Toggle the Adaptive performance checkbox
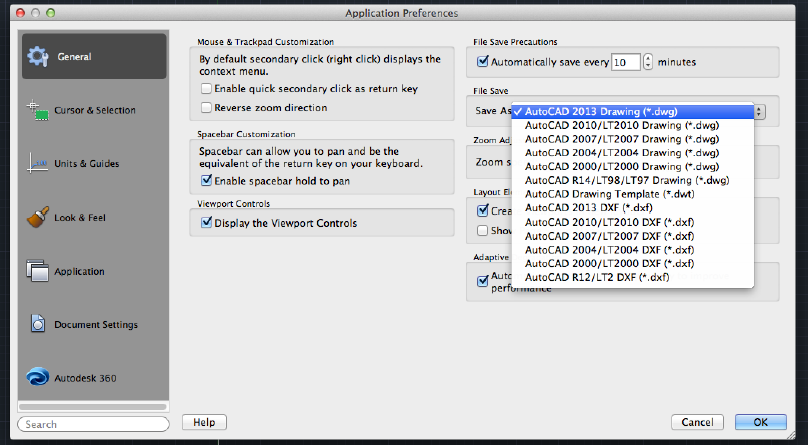Screen dimensions: 808x445 (482, 281)
